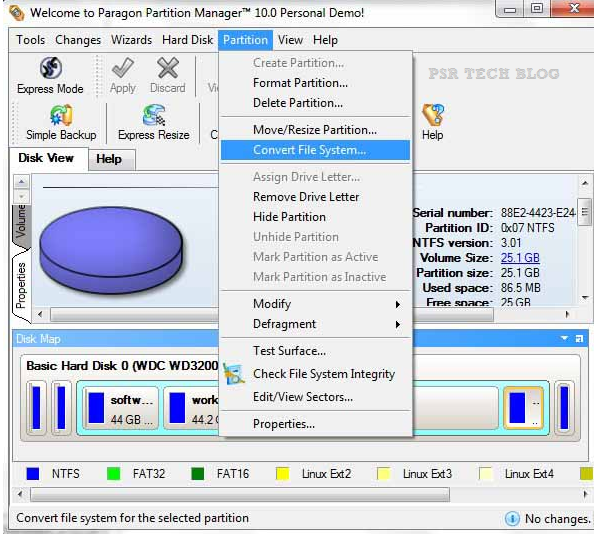Click the up arrow above the Volume tab

coord(22,182)
